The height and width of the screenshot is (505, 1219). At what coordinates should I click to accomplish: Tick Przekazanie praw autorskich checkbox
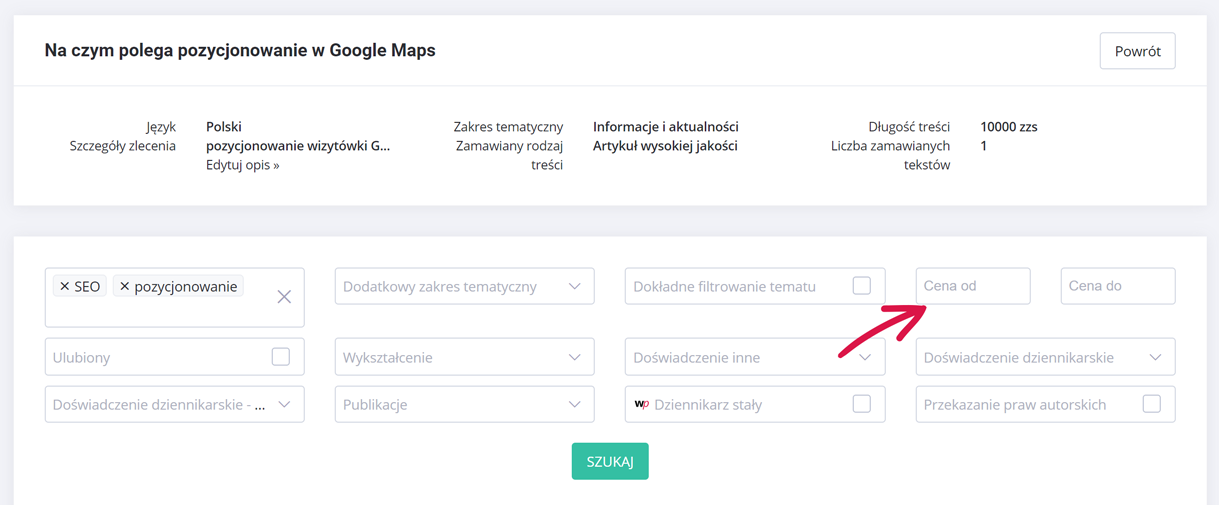pos(1151,405)
